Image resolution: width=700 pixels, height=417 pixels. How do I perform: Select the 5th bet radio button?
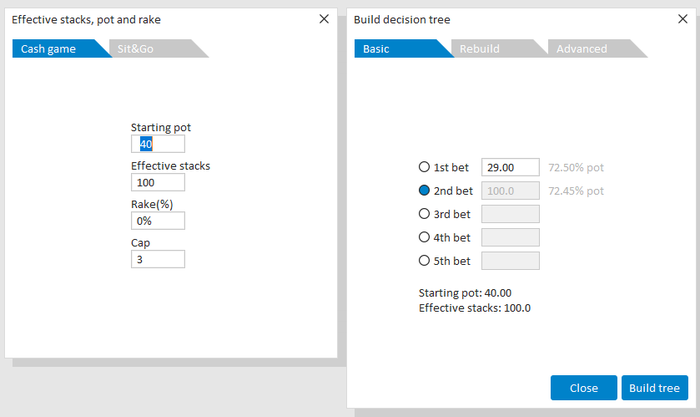coord(424,260)
